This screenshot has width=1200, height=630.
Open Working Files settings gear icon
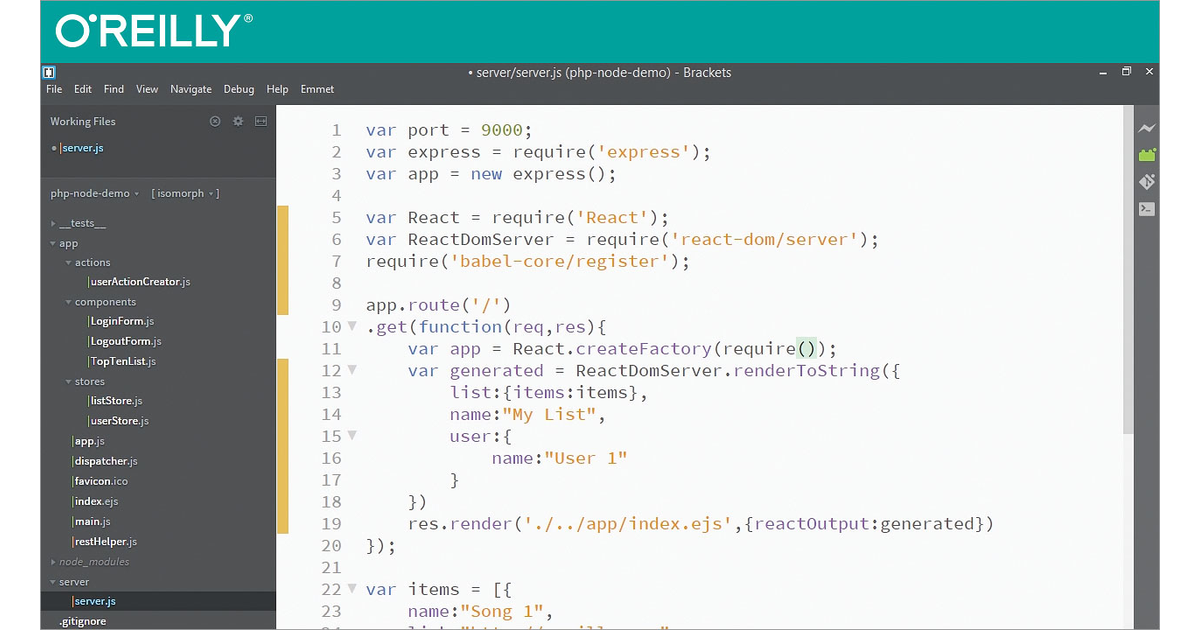[x=238, y=121]
